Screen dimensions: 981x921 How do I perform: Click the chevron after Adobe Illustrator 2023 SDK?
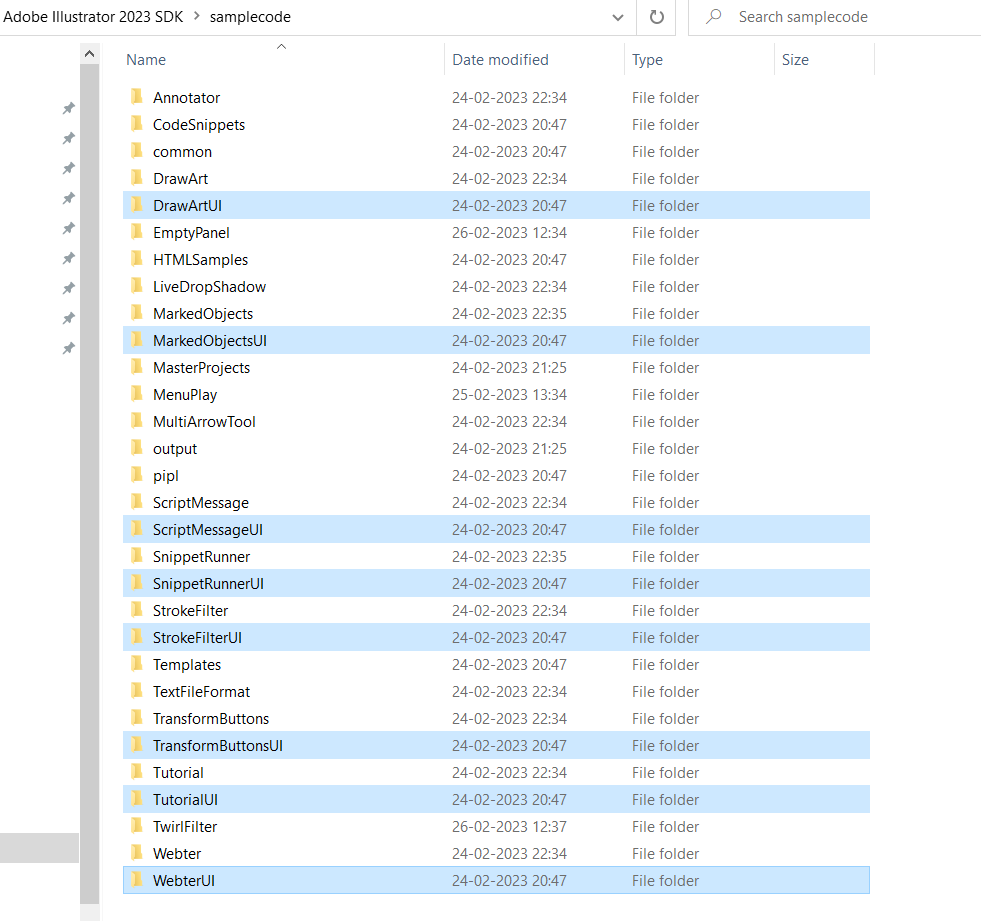pyautogui.click(x=195, y=16)
